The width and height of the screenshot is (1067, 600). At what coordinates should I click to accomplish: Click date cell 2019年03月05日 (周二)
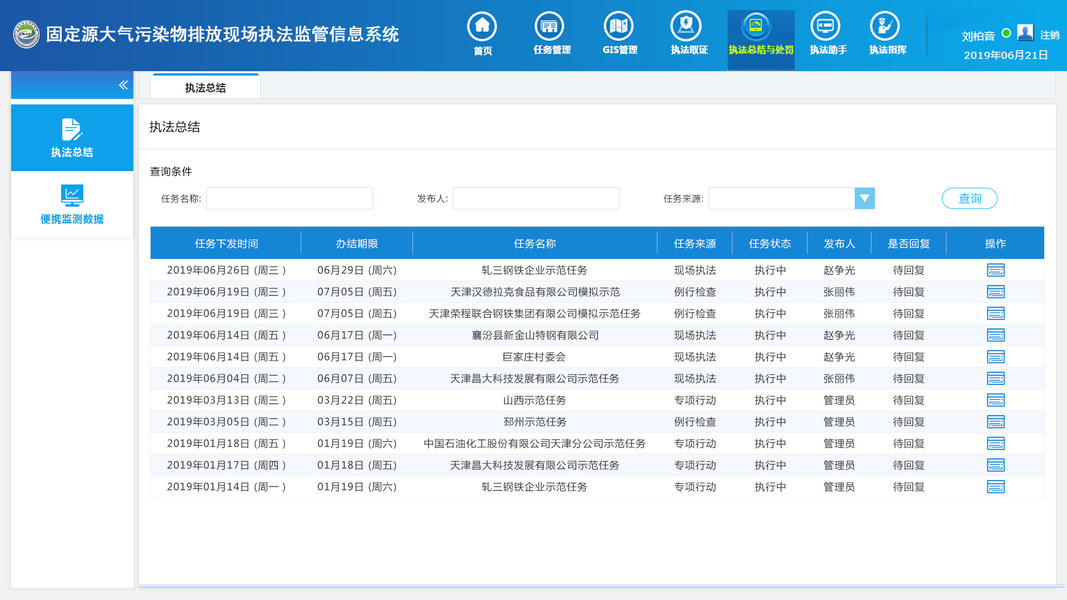pyautogui.click(x=226, y=422)
